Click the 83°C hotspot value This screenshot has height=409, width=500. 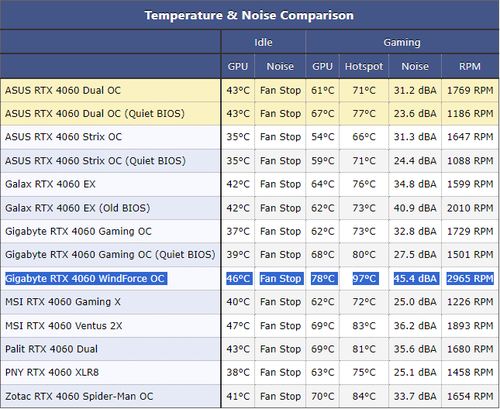(x=364, y=326)
